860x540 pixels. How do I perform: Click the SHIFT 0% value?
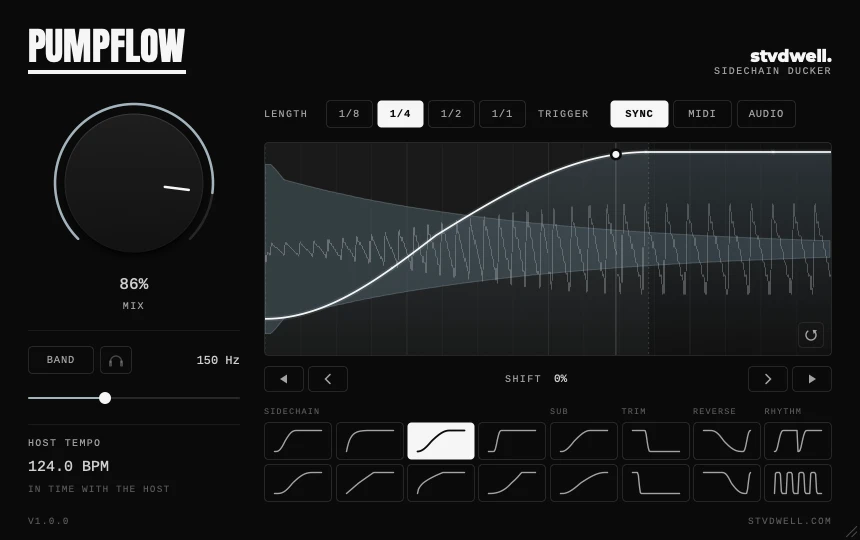[x=561, y=379]
